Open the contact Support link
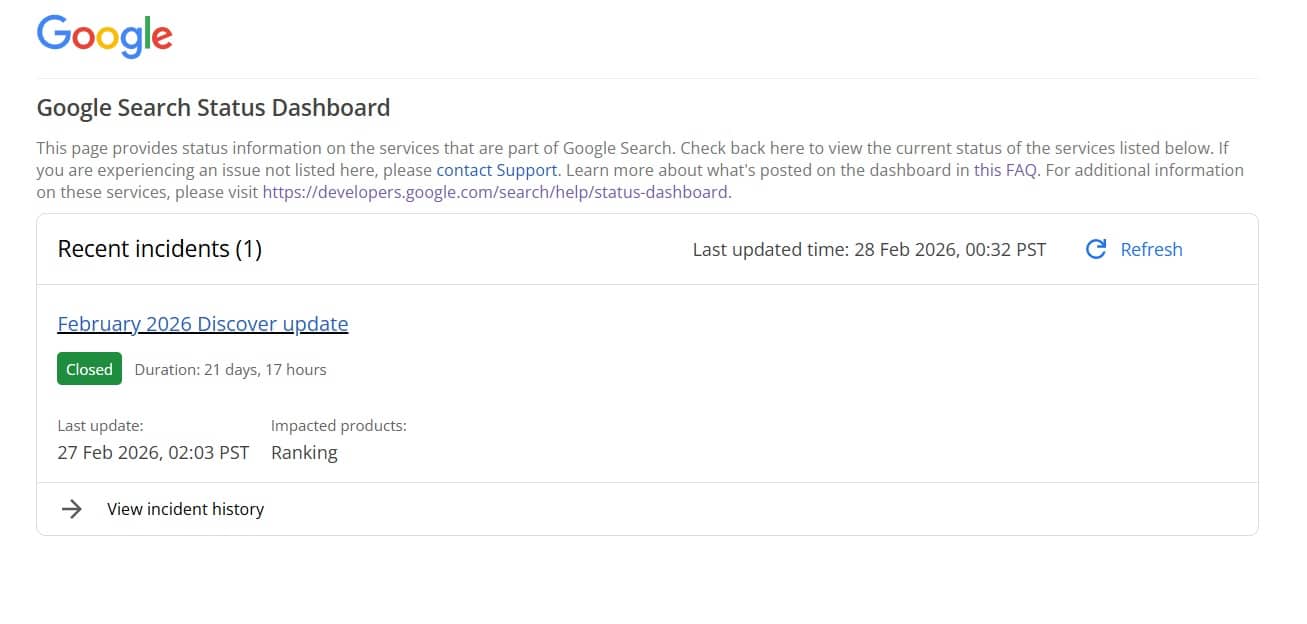 point(496,170)
